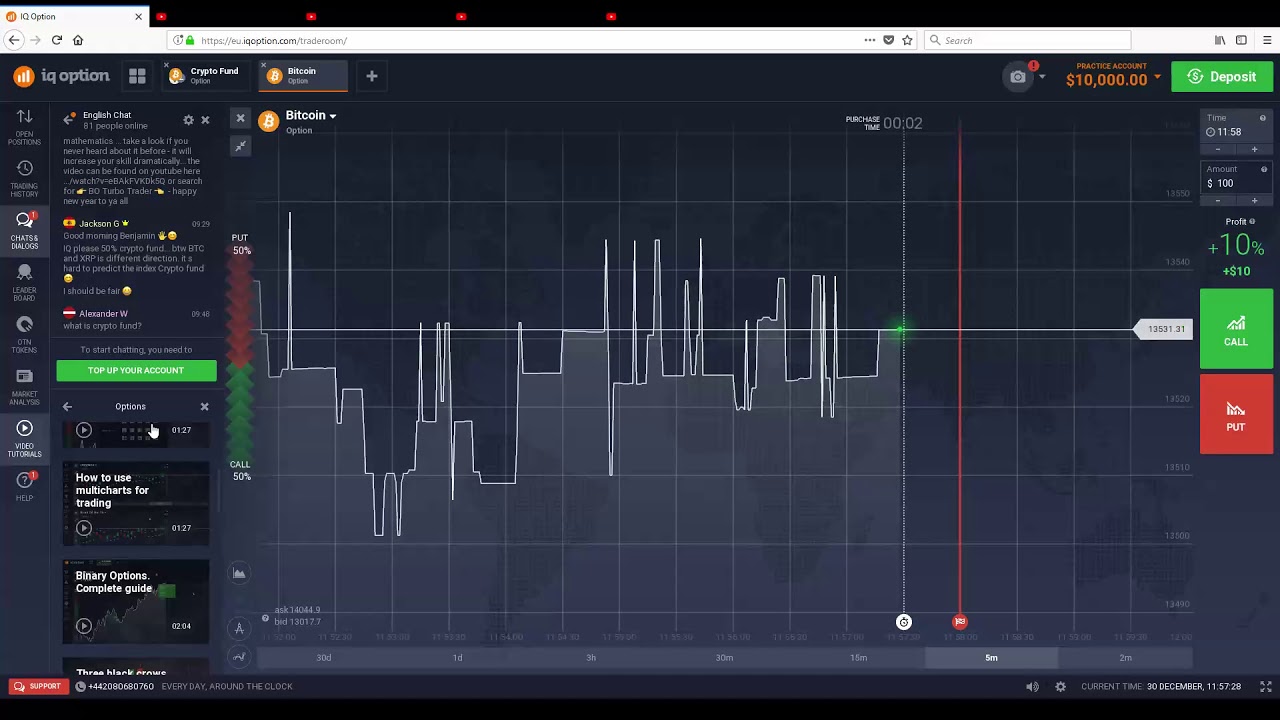This screenshot has height=720, width=1280.
Task: Open indicators wave icon
Action: click(x=239, y=657)
